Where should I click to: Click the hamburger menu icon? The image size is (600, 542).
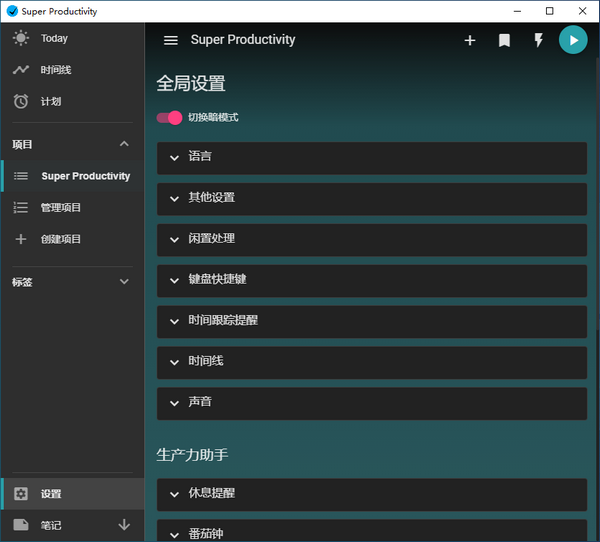[171, 40]
